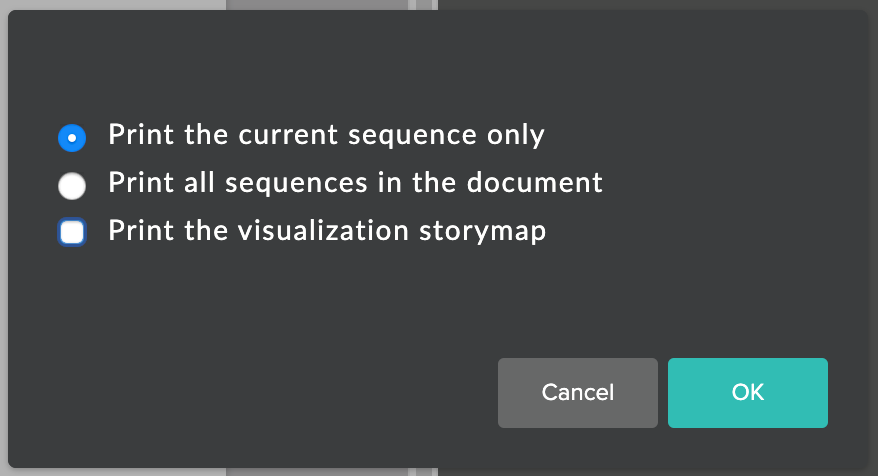The image size is (878, 476).
Task: Enable the 'Print the visualization storymap' checkbox
Action: (x=72, y=232)
